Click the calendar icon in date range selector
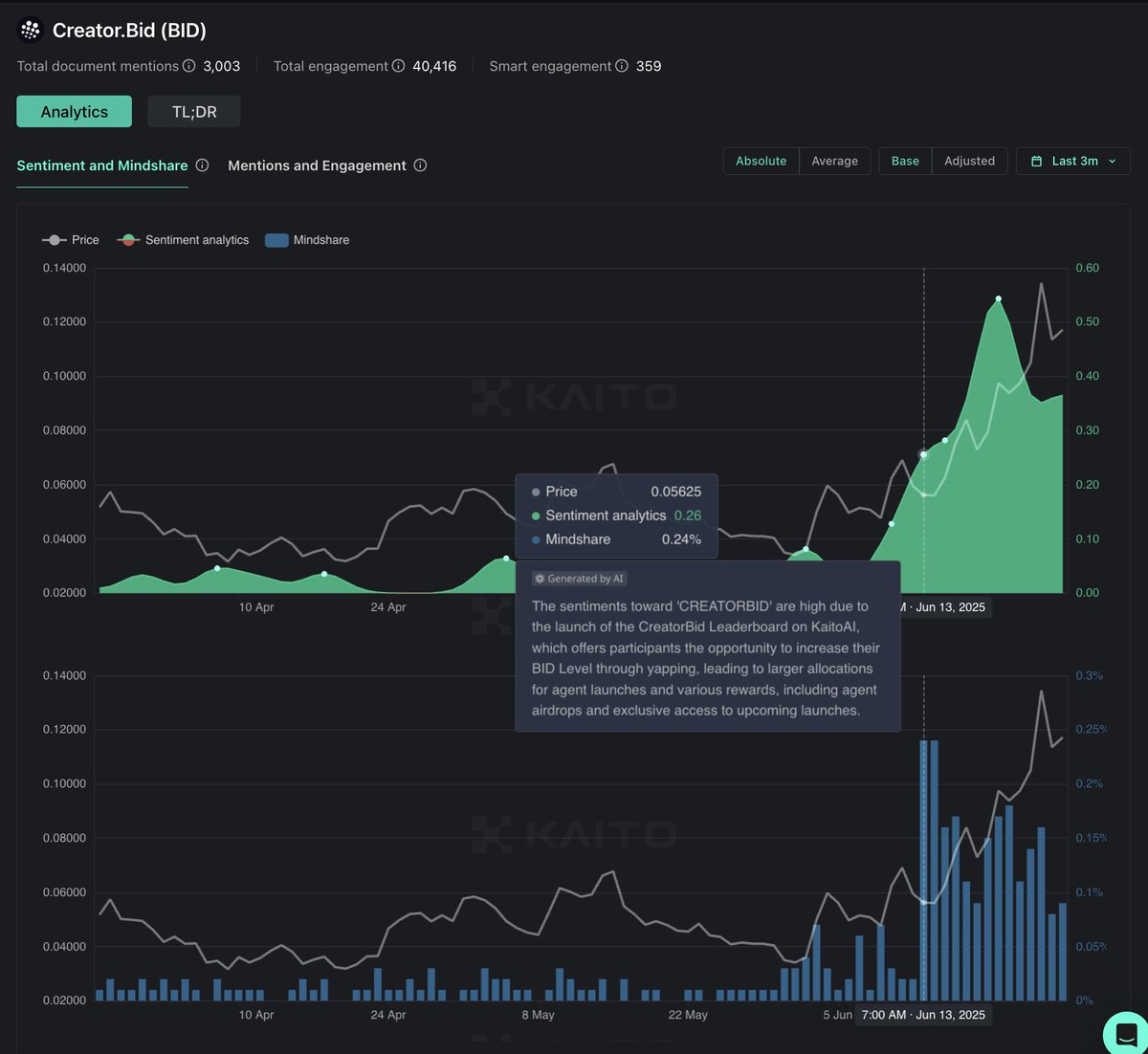 pos(1036,161)
